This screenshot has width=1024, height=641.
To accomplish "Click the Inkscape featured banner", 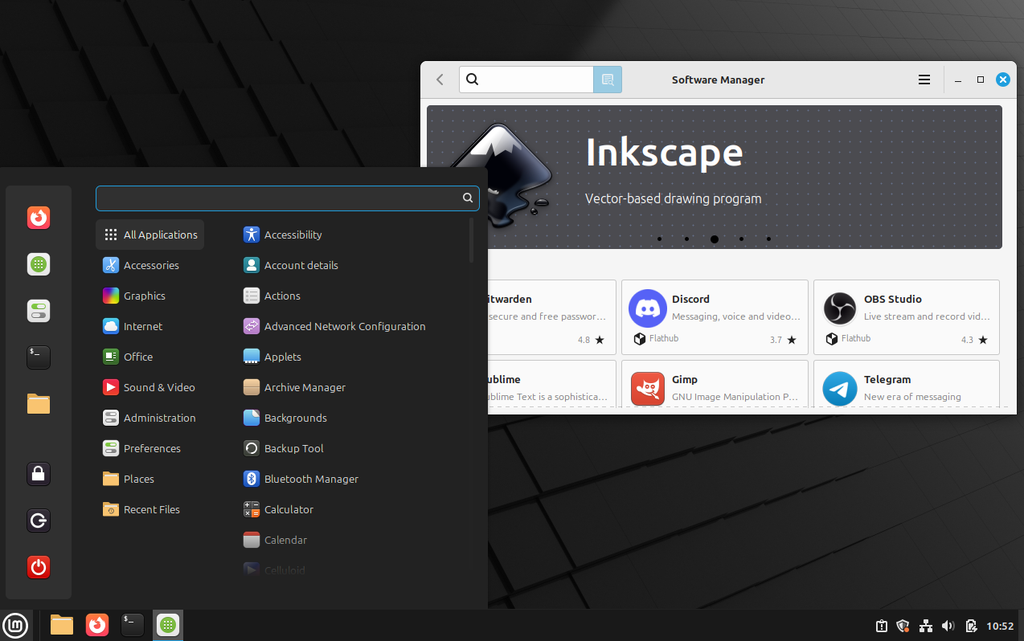I will (x=714, y=177).
